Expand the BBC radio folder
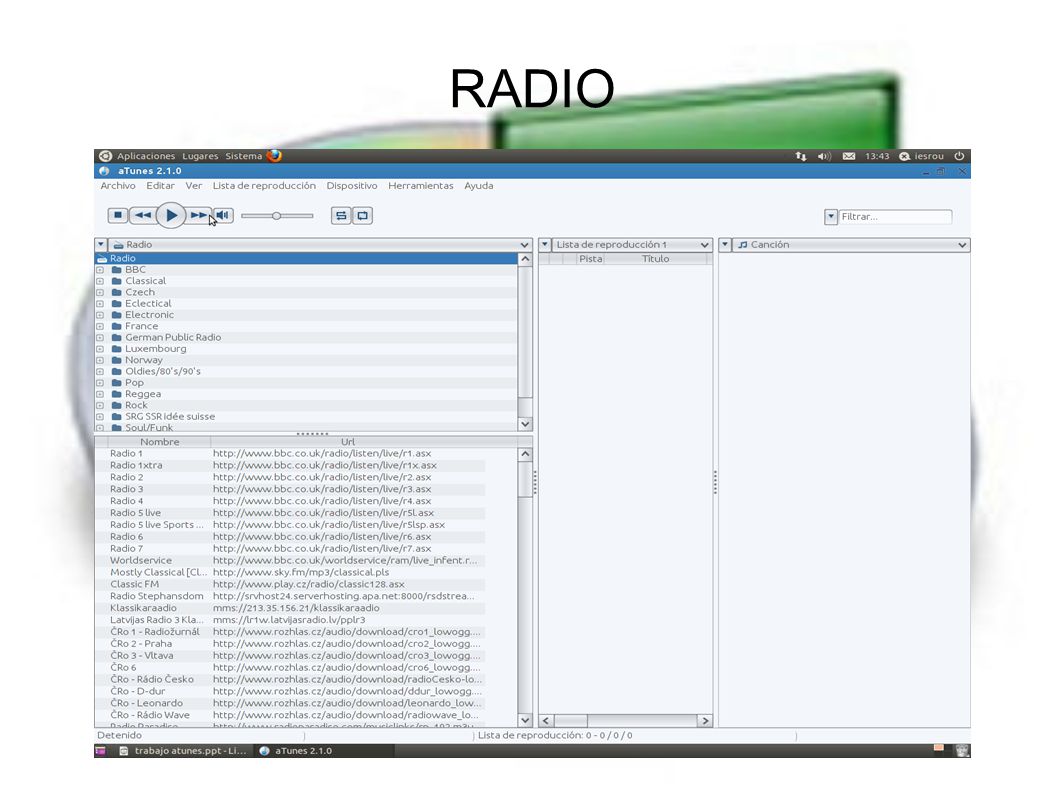 click(x=100, y=270)
